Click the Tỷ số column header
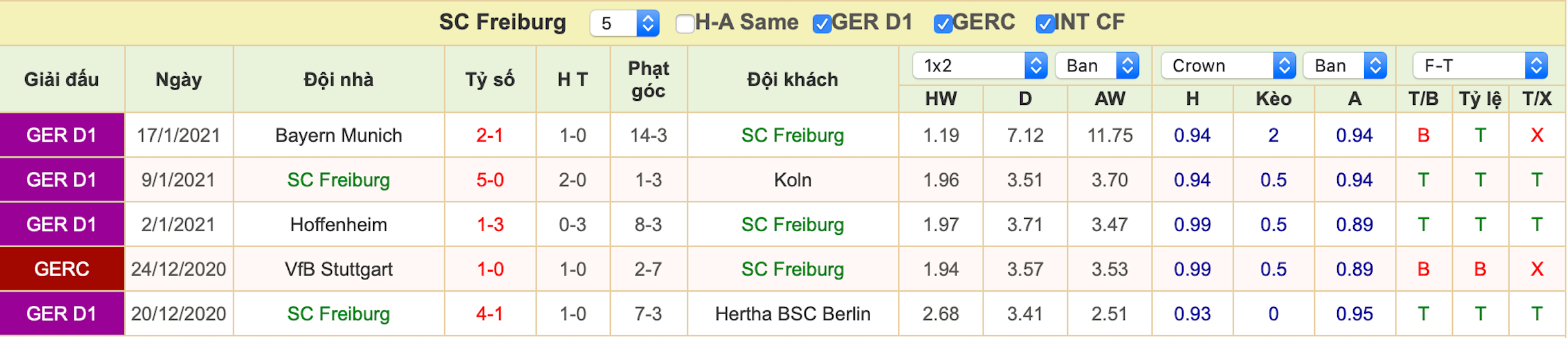The image size is (1568, 338). point(490,79)
